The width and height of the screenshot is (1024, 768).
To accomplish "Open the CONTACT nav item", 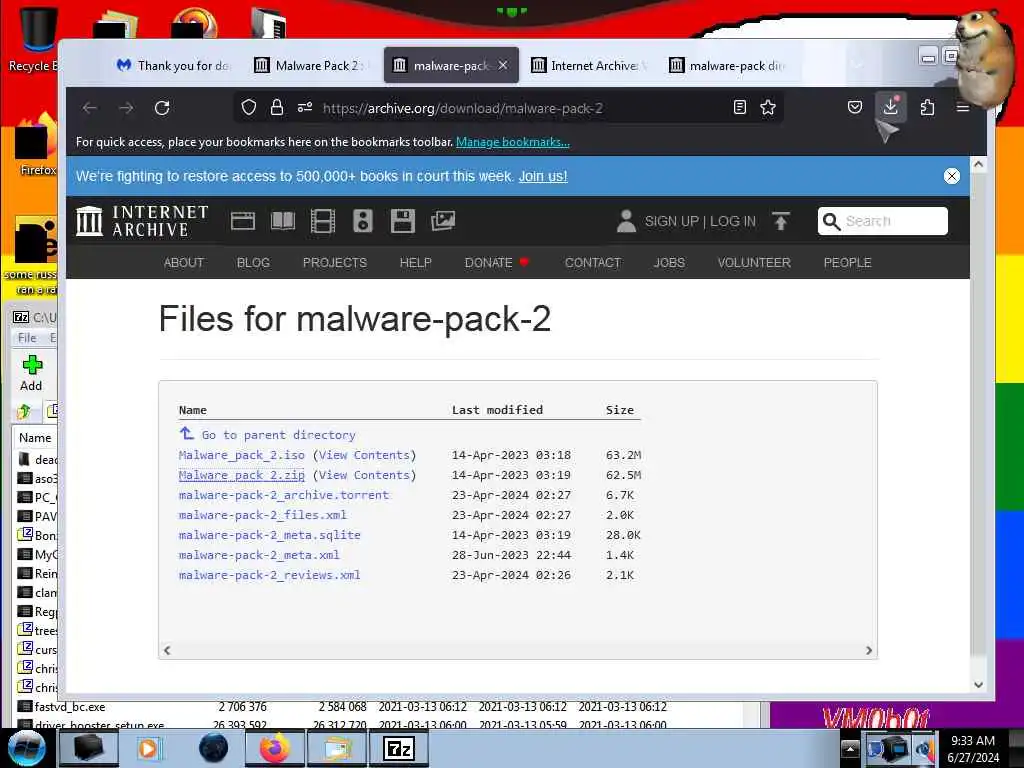I will click(x=593, y=263).
